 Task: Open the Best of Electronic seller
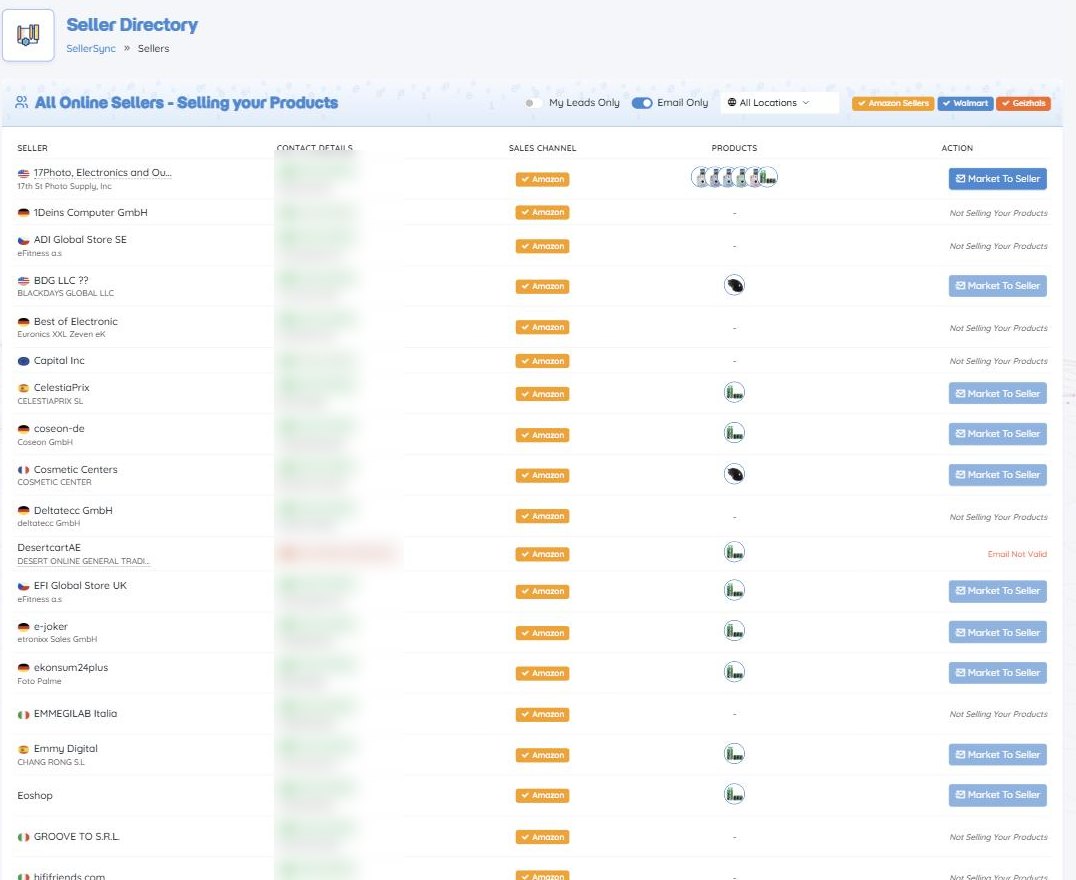click(75, 321)
